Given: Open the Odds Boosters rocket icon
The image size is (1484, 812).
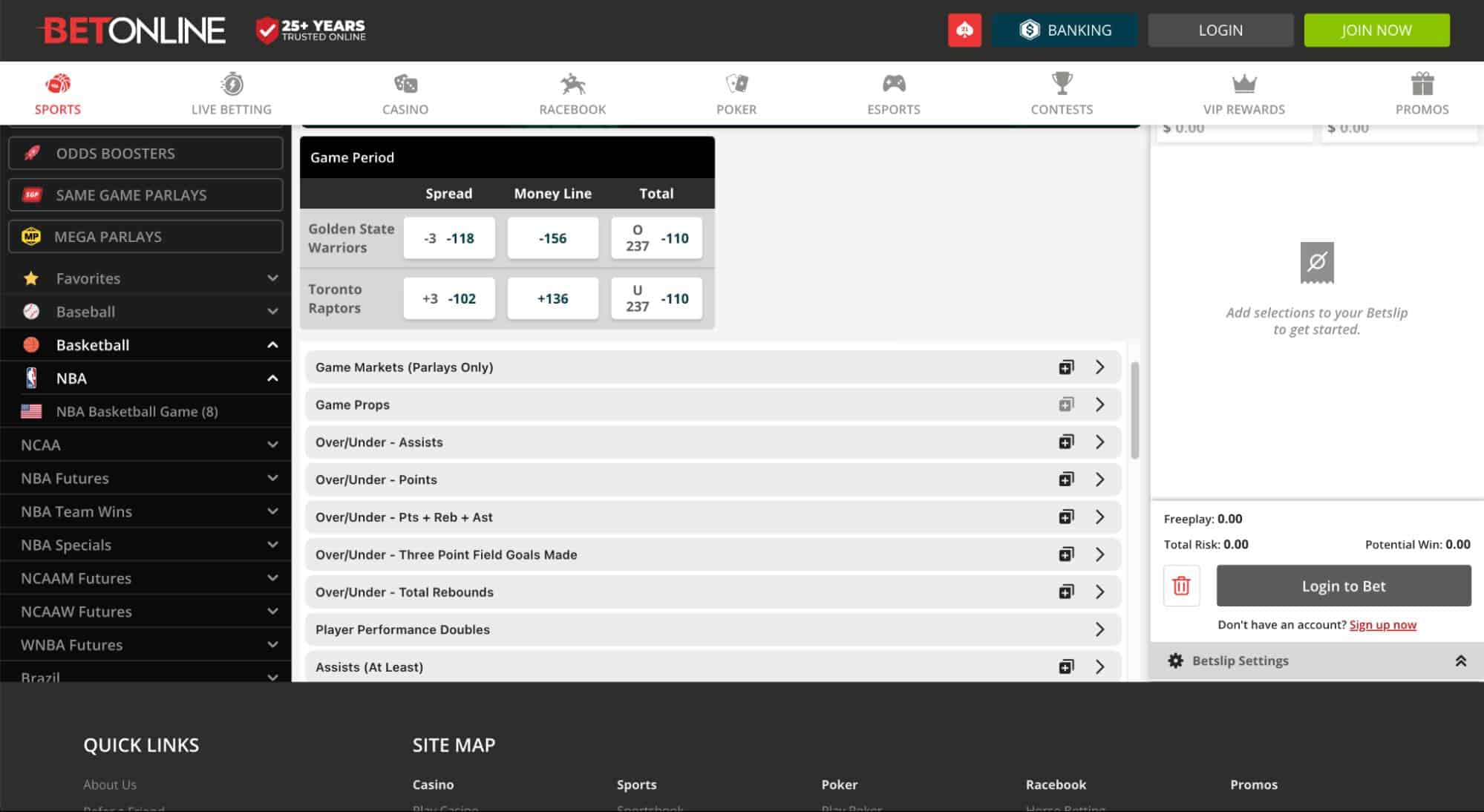Looking at the screenshot, I should (x=33, y=153).
